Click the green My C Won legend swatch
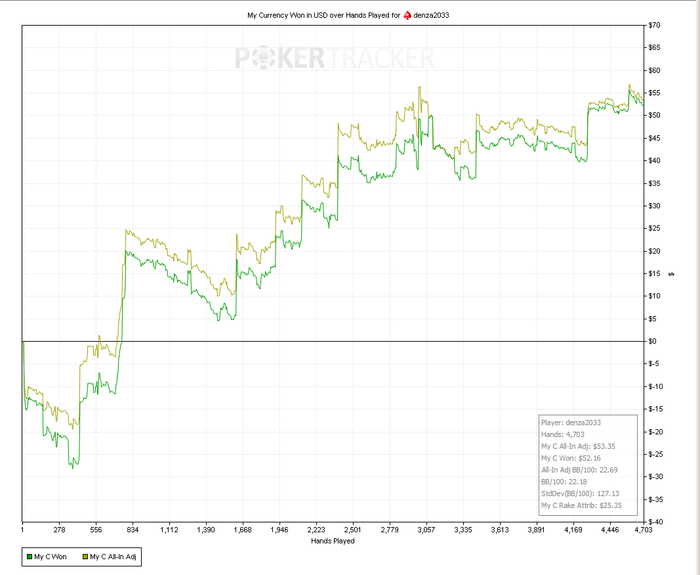The height and width of the screenshot is (575, 700). pos(29,557)
